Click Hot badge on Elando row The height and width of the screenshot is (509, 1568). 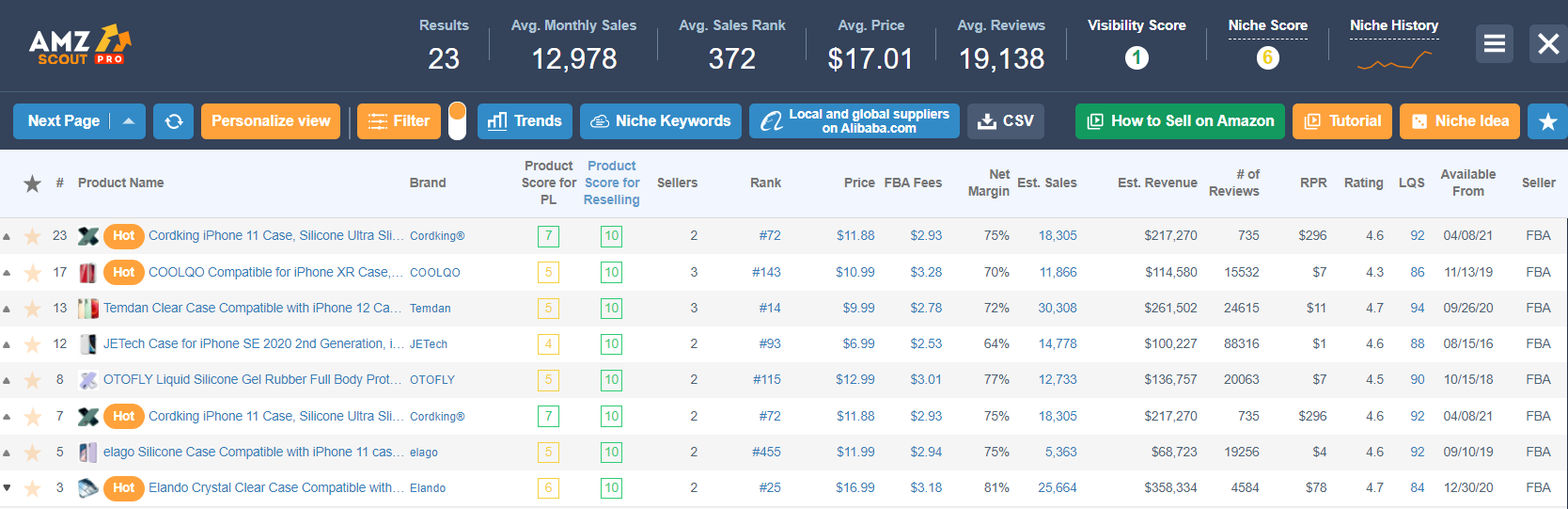123,488
